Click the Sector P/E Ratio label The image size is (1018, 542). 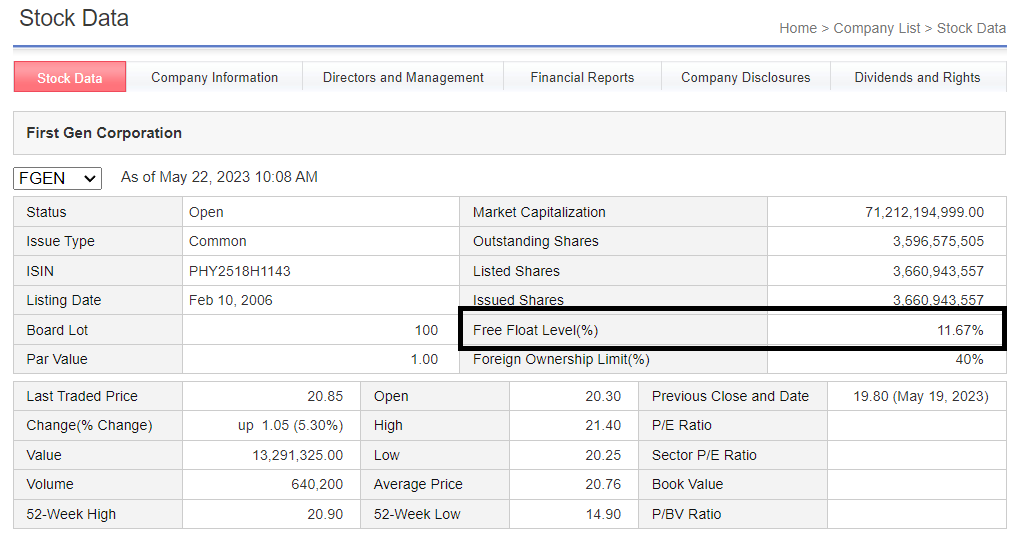[704, 455]
